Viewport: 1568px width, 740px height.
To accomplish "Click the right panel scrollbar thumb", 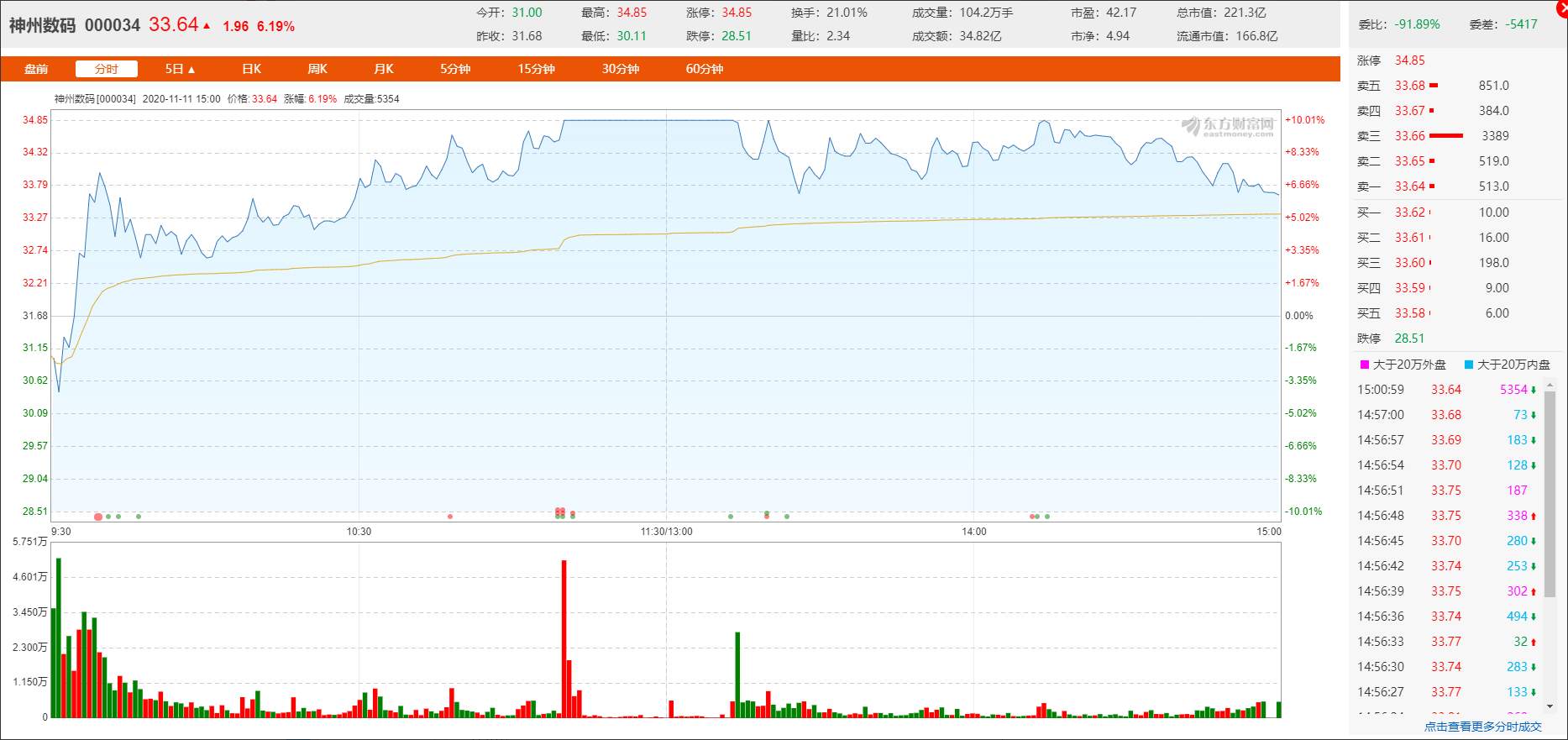I will click(x=1550, y=496).
